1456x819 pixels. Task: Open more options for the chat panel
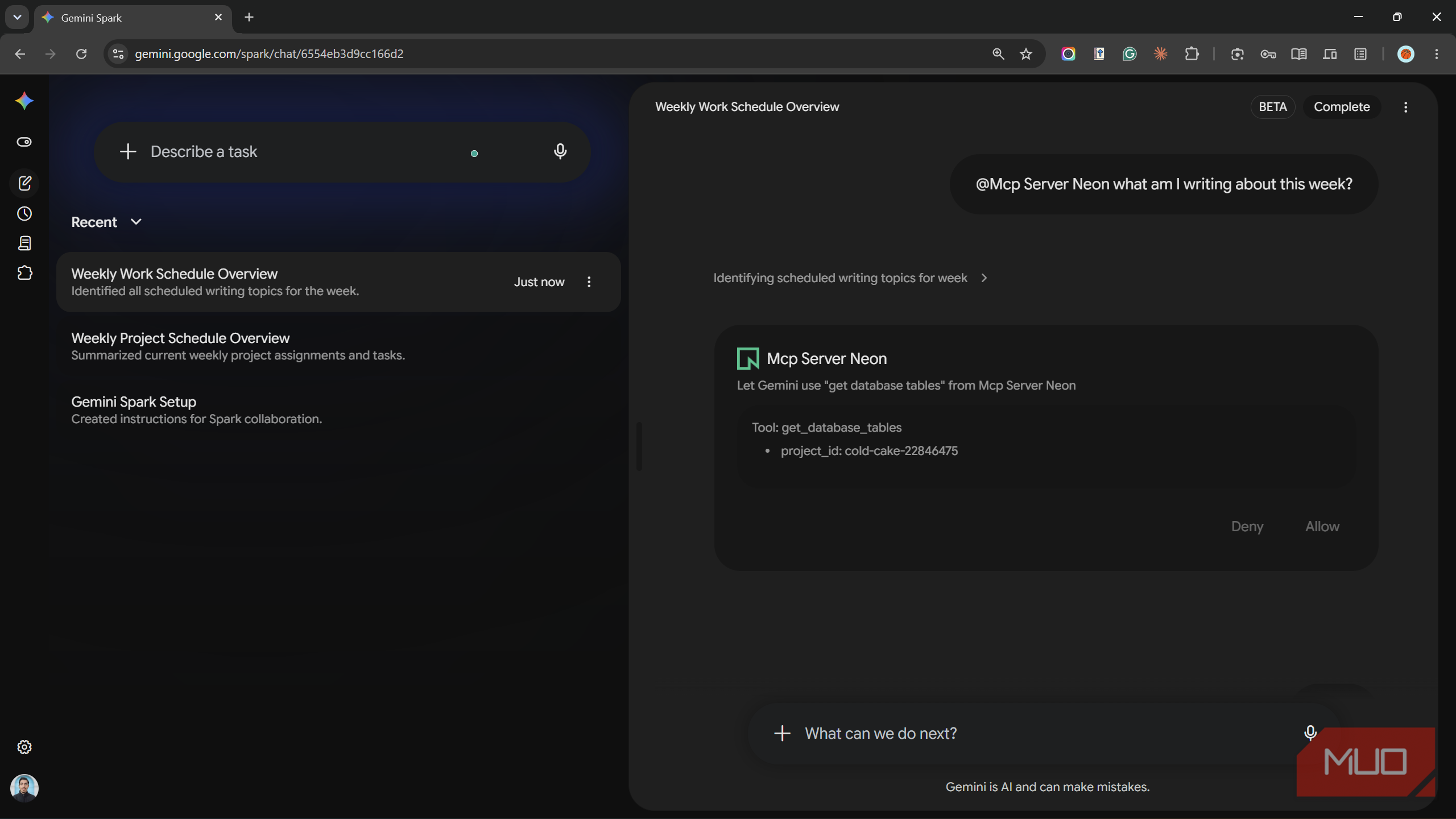[1406, 107]
